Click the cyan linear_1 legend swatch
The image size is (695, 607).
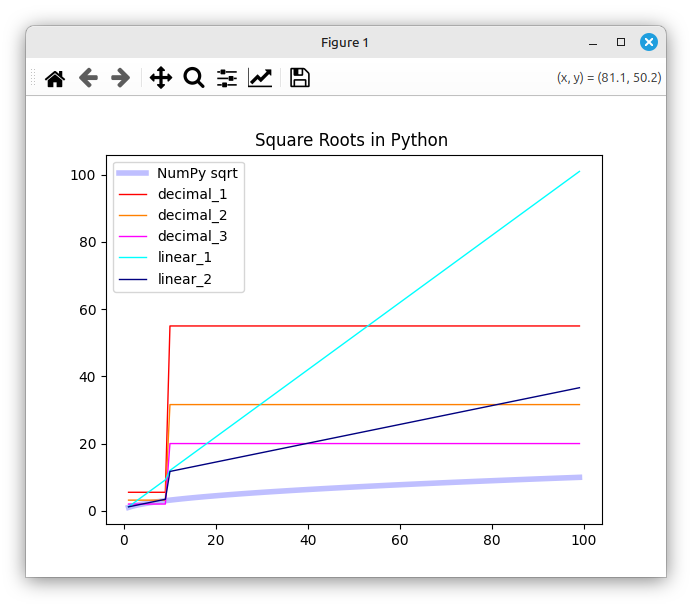pyautogui.click(x=134, y=258)
